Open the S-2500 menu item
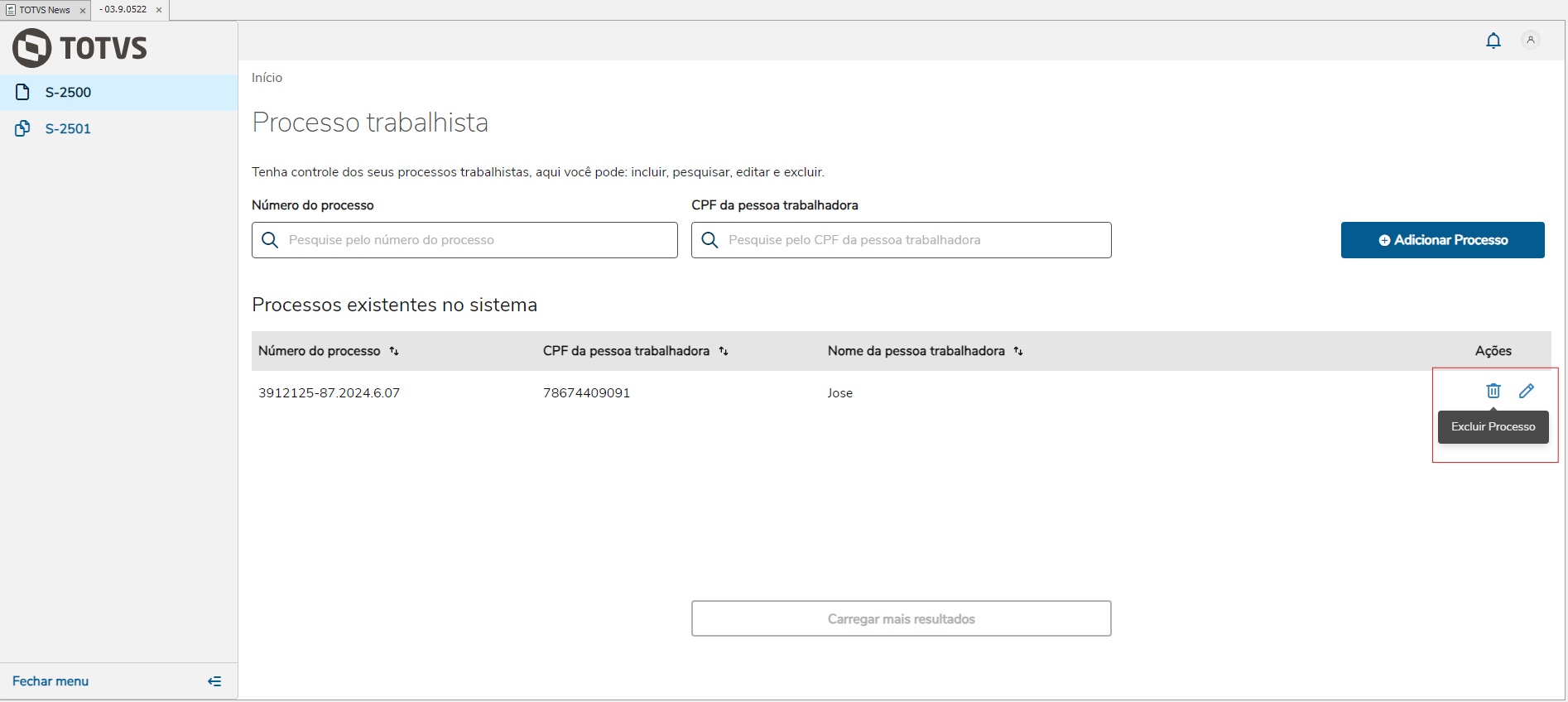Screen dimensions: 1568x702 click(x=68, y=93)
